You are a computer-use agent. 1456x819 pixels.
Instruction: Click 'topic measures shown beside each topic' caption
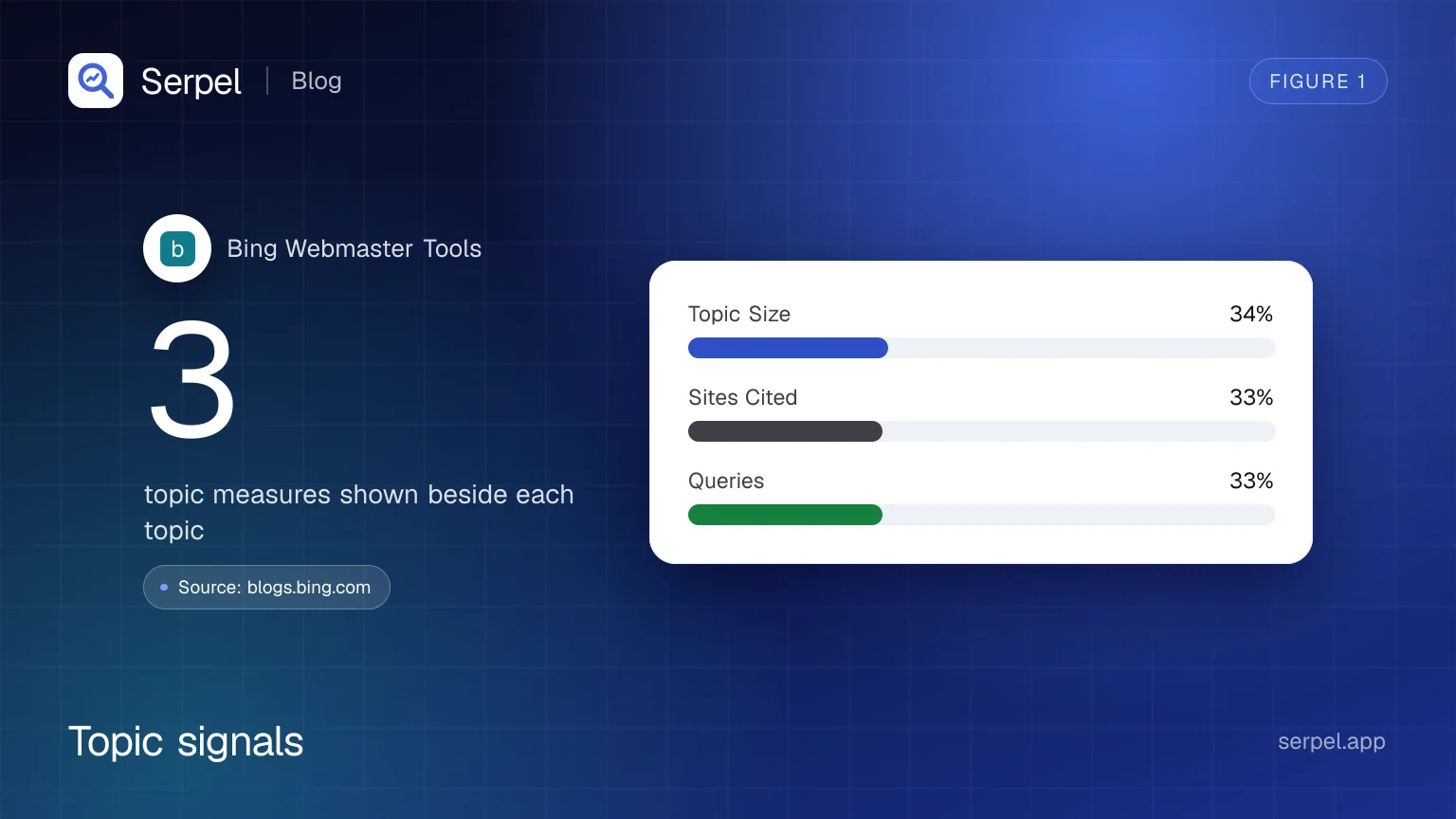359,512
